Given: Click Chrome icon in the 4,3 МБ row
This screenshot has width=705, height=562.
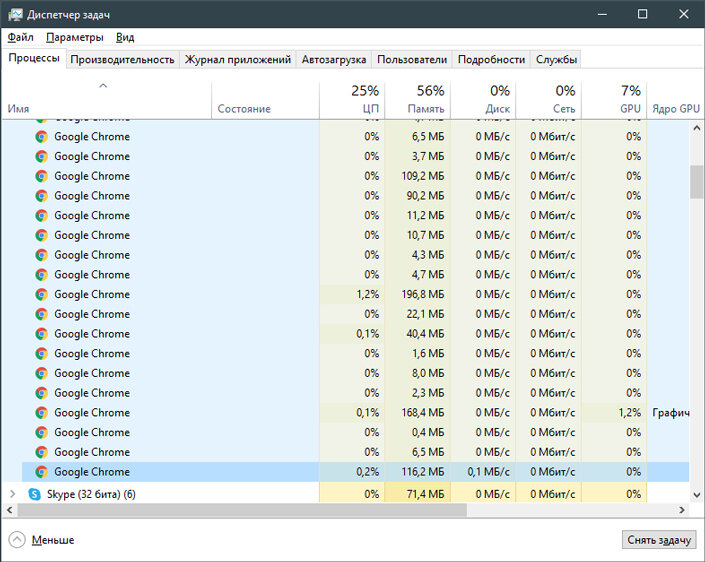Looking at the screenshot, I should pyautogui.click(x=41, y=255).
